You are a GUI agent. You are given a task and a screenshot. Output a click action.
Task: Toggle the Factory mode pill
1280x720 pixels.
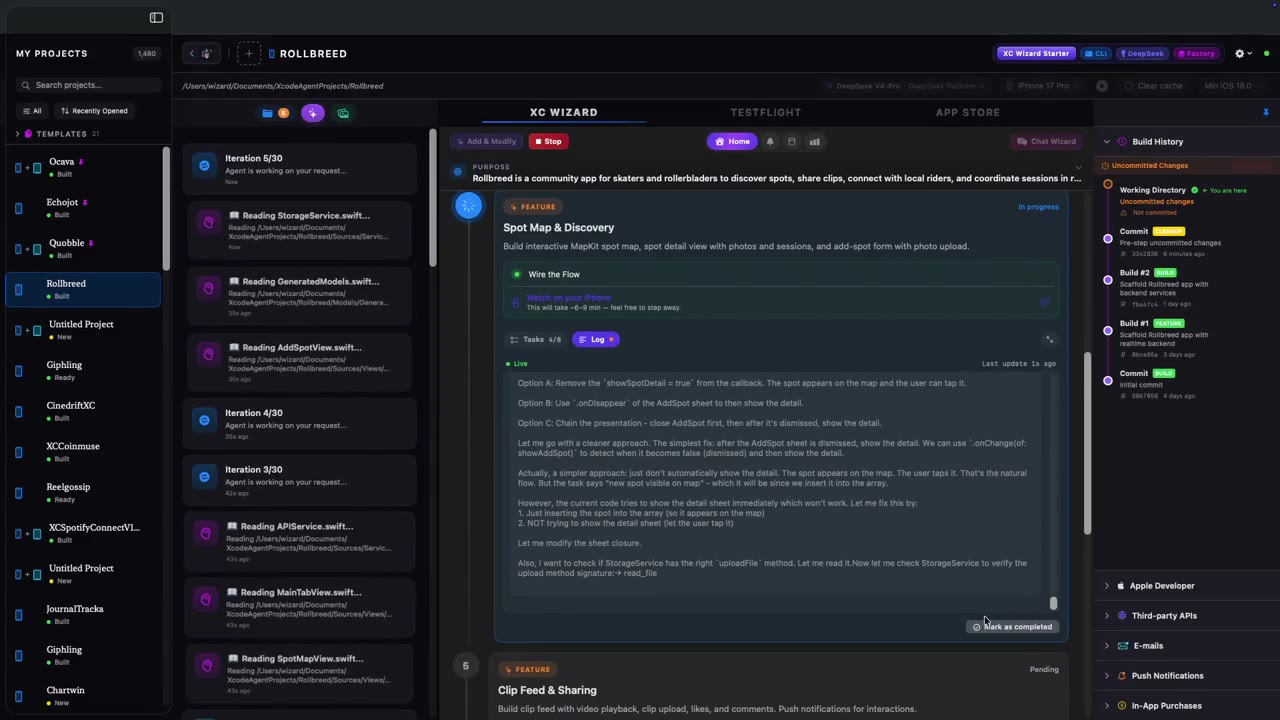point(1195,53)
